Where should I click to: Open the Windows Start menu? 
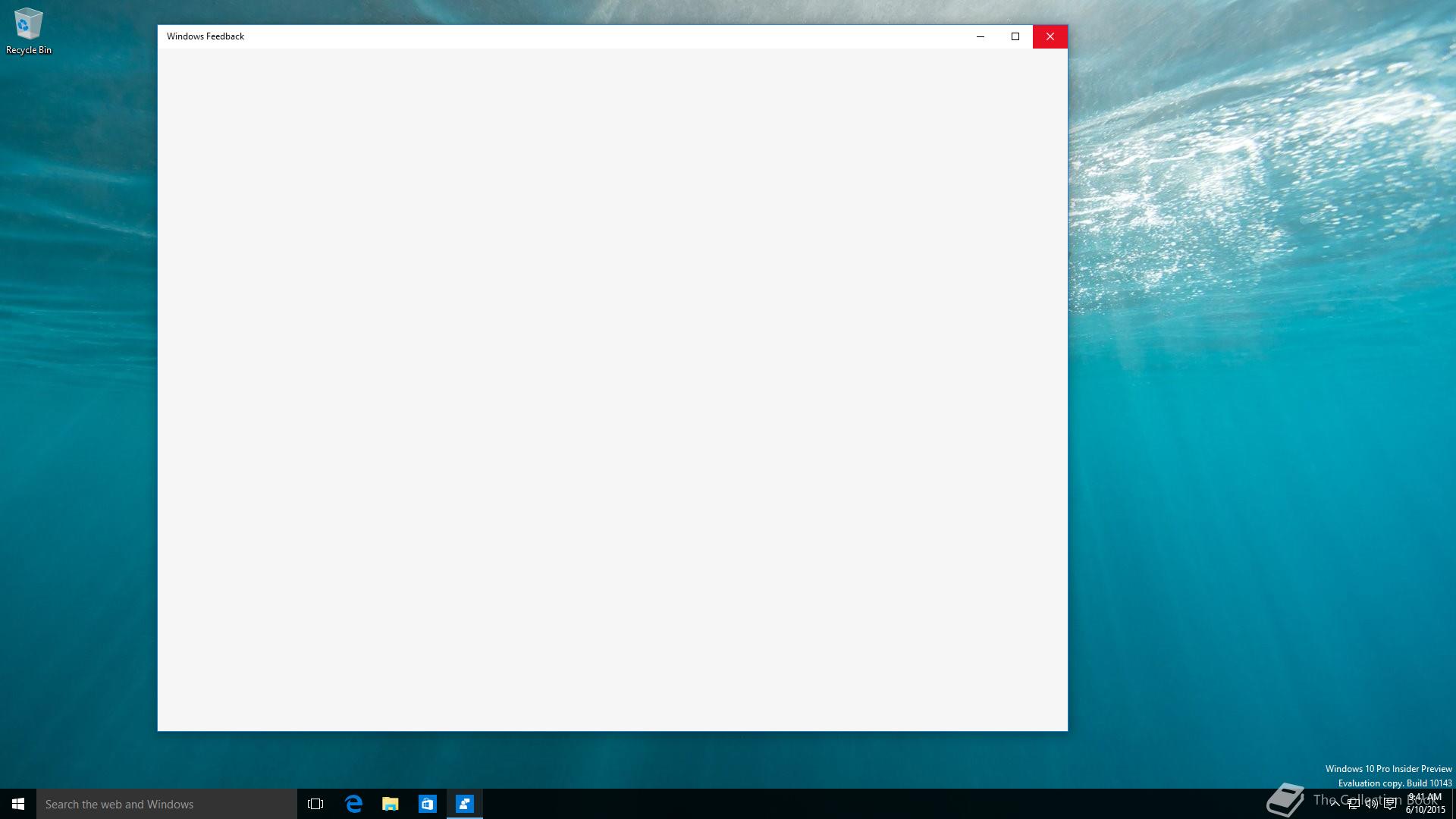coord(18,804)
